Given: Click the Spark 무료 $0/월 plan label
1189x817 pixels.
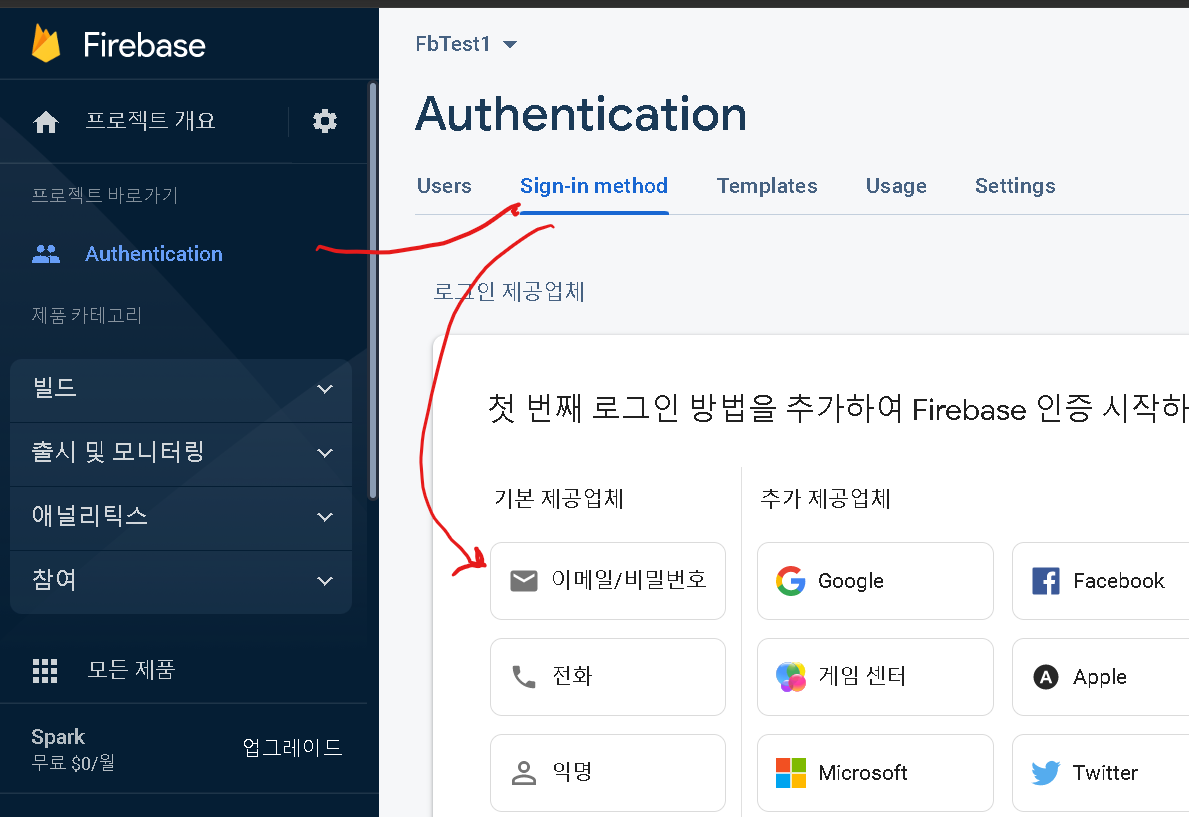Looking at the screenshot, I should pos(73,749).
